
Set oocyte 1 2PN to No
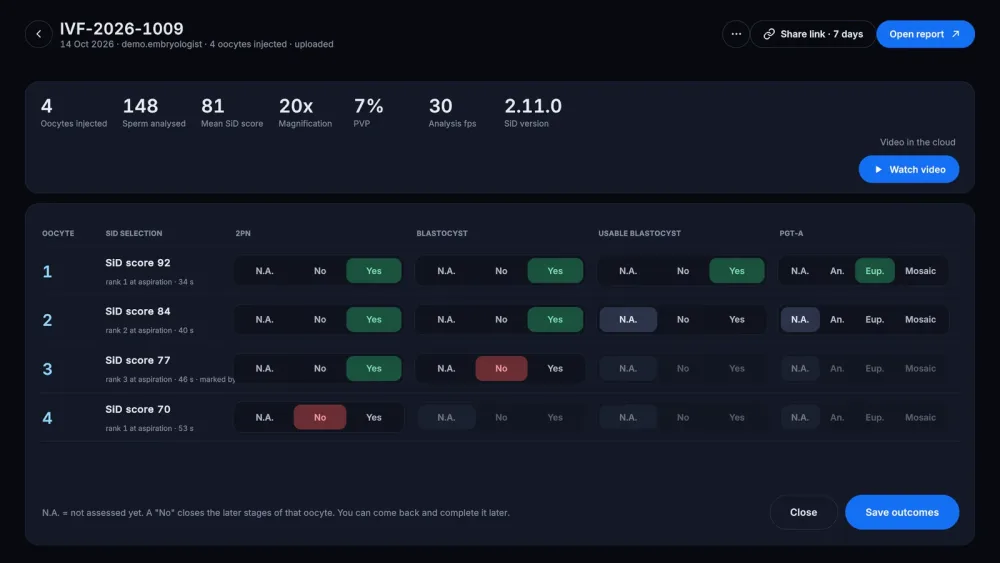point(320,271)
